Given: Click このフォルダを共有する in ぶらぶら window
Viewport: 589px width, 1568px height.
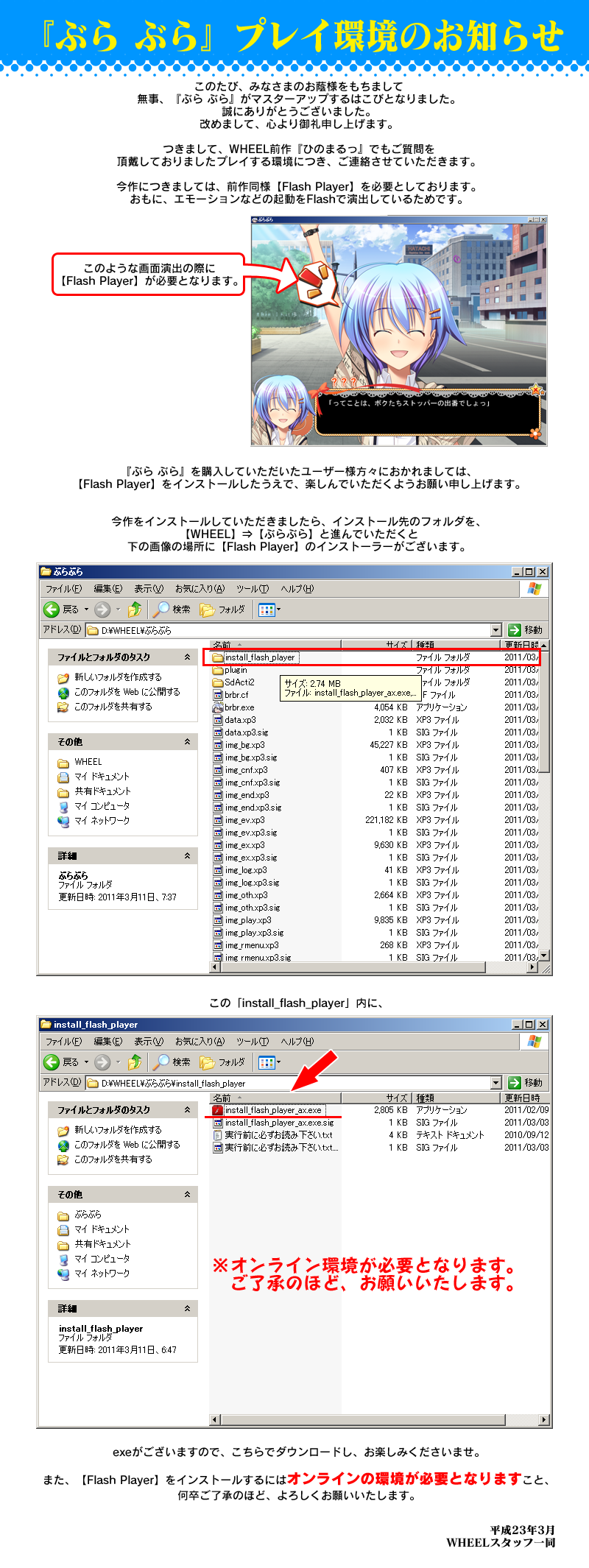Looking at the screenshot, I should coord(105,706).
